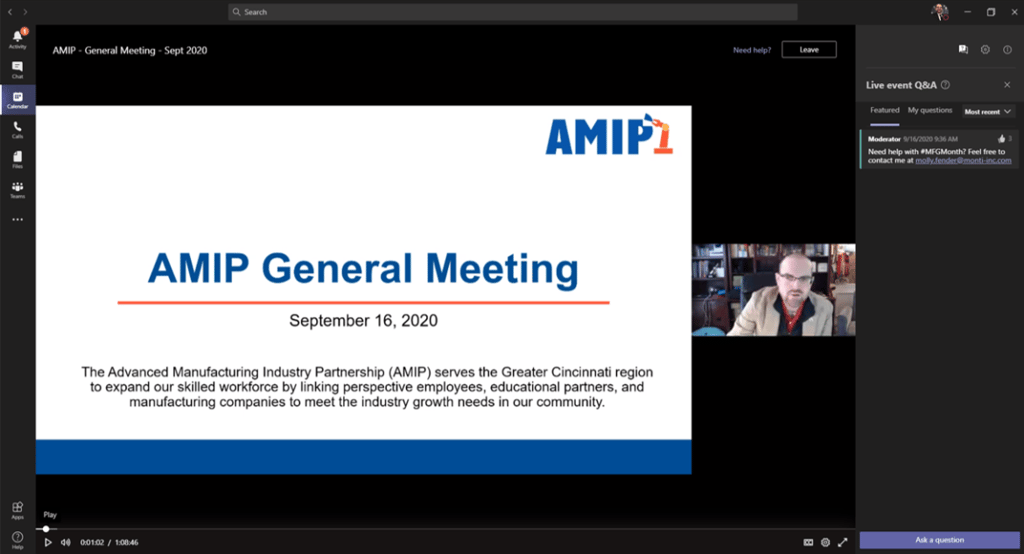Toggle the Q&A panel icon

coord(963,50)
